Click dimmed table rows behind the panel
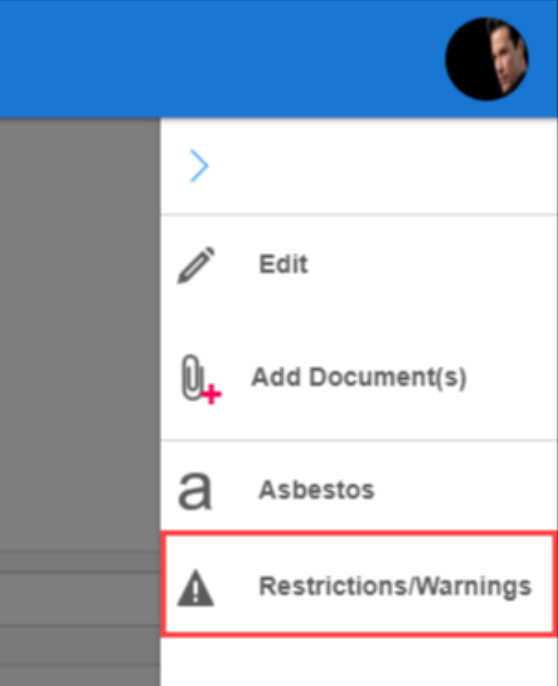Image resolution: width=558 pixels, height=686 pixels. pyautogui.click(x=80, y=618)
